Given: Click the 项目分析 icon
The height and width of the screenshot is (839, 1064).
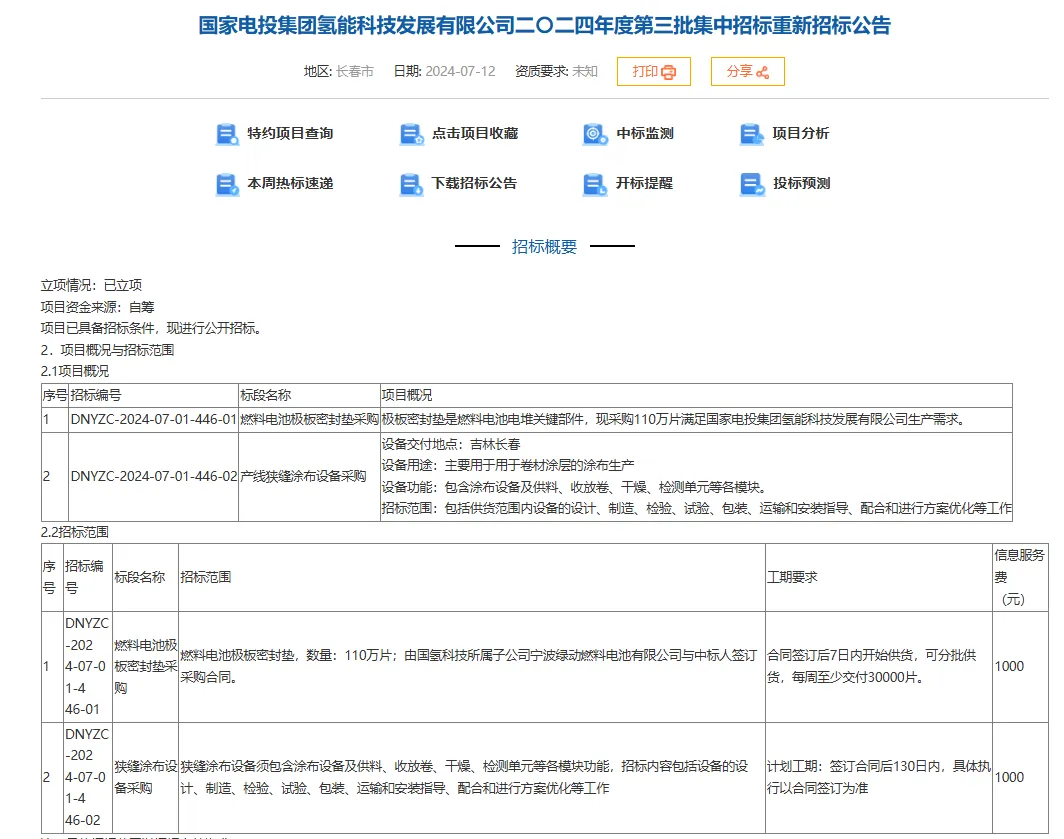Looking at the screenshot, I should click(752, 134).
